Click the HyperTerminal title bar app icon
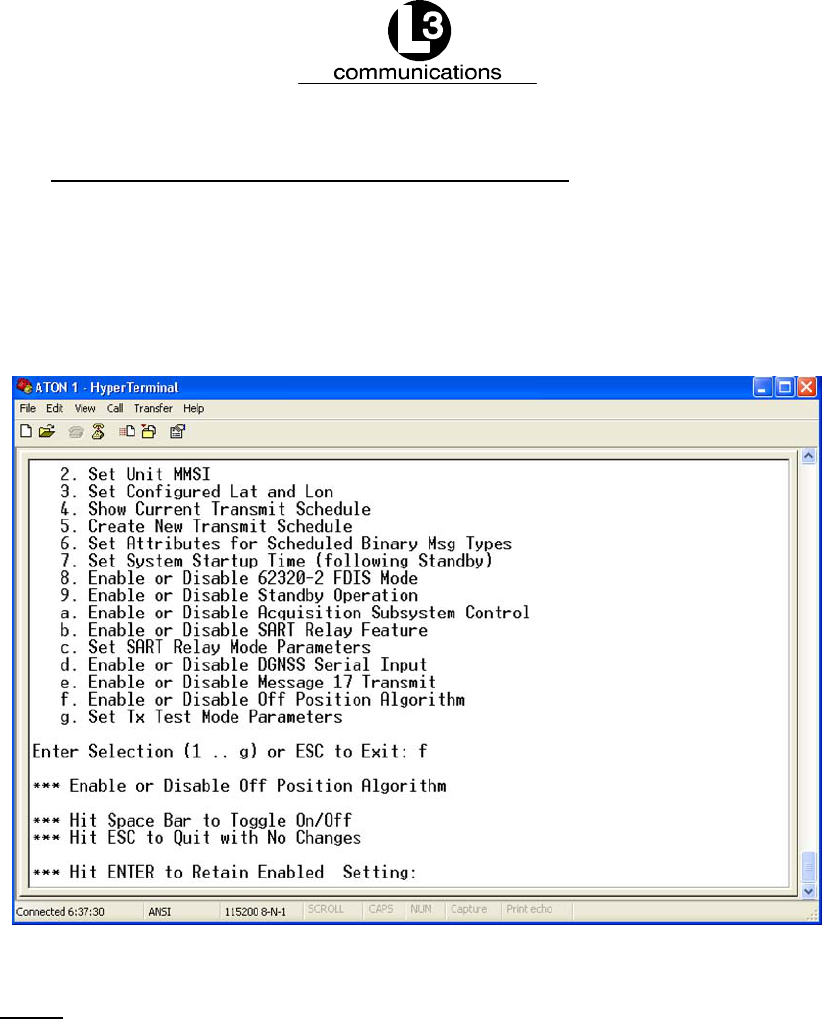Screen dimensions: 822x1019 coord(25,387)
